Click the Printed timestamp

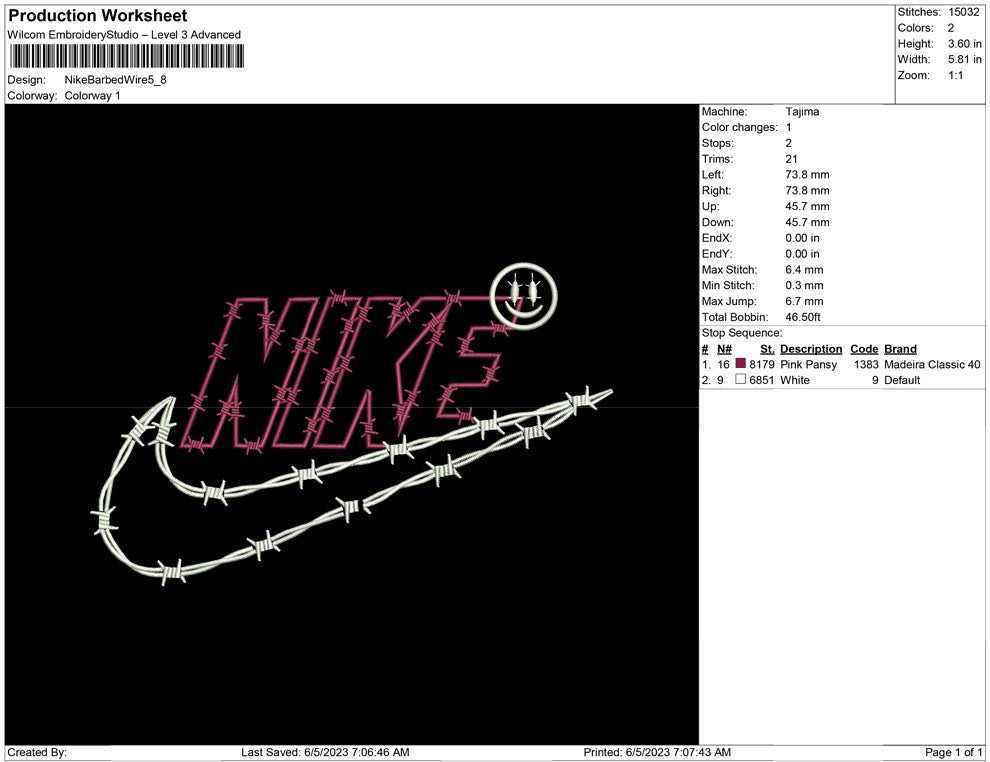point(657,752)
